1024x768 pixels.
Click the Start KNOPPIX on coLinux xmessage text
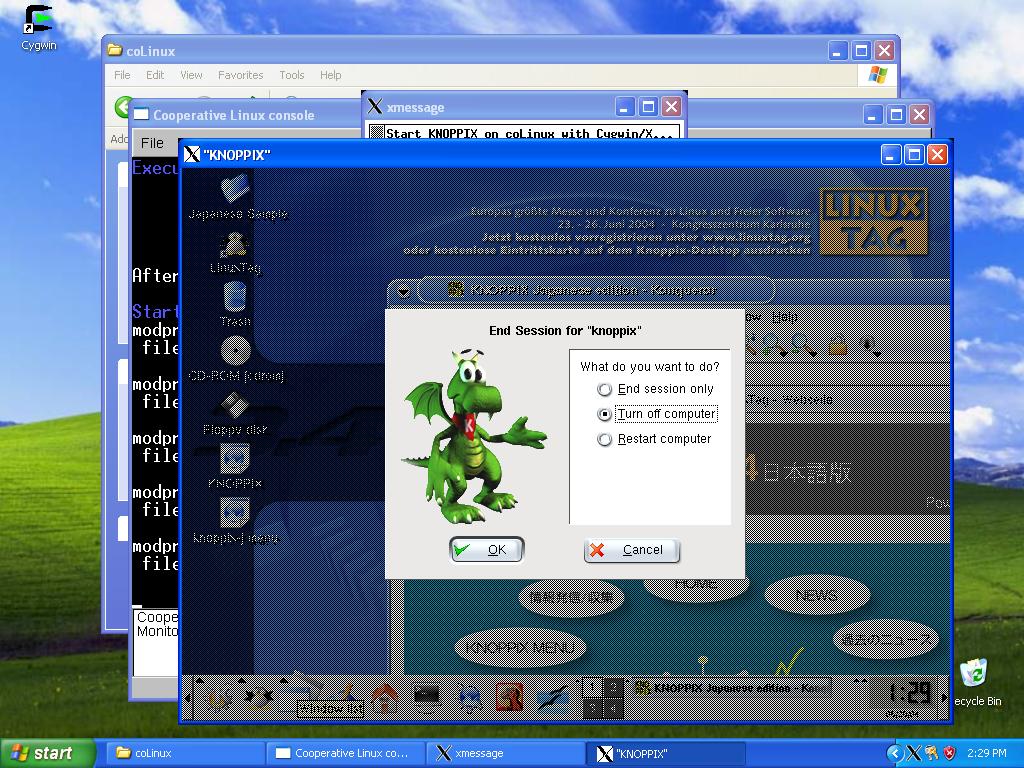coord(529,134)
